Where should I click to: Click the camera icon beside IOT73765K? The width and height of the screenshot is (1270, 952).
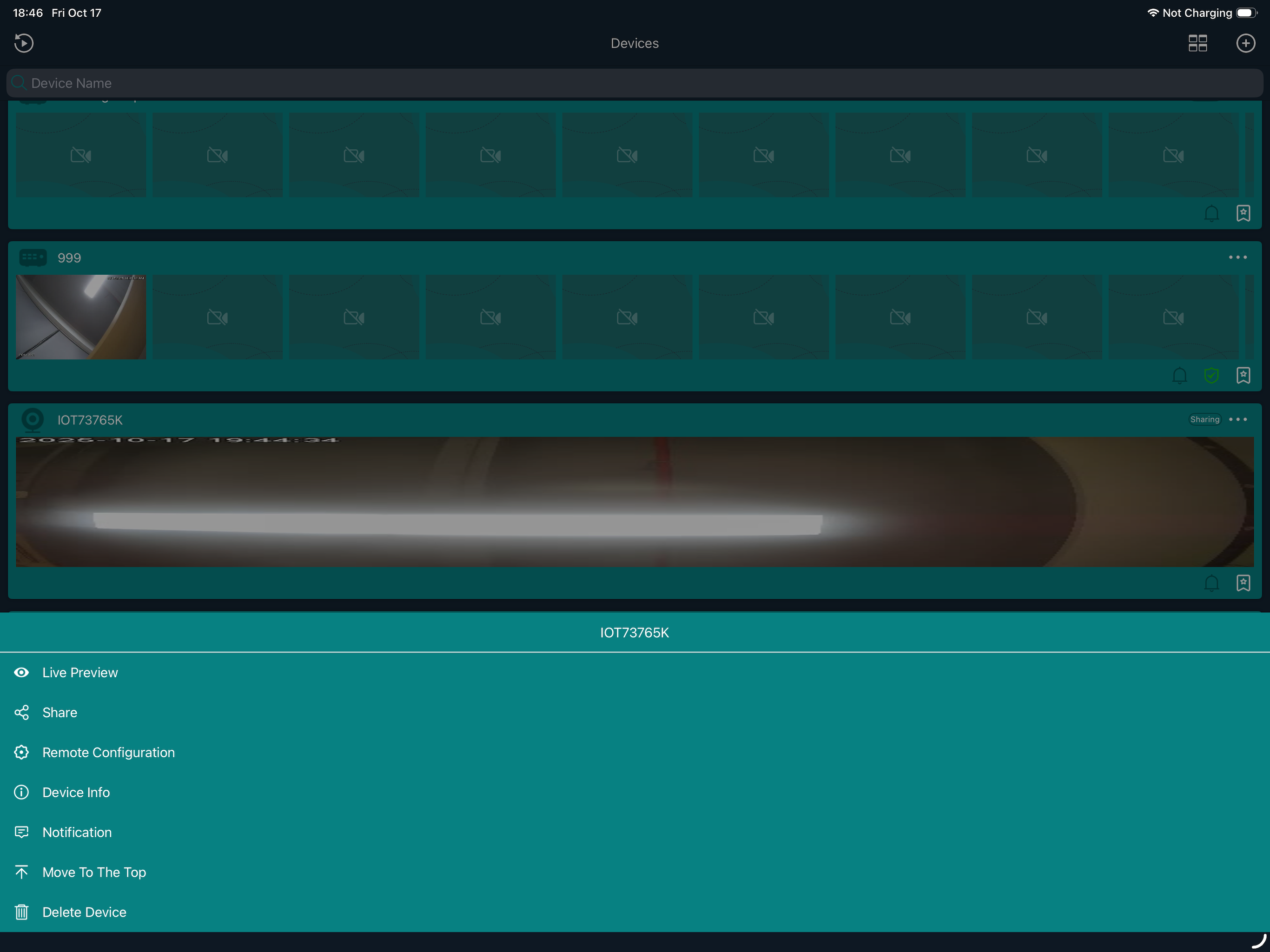pyautogui.click(x=33, y=420)
